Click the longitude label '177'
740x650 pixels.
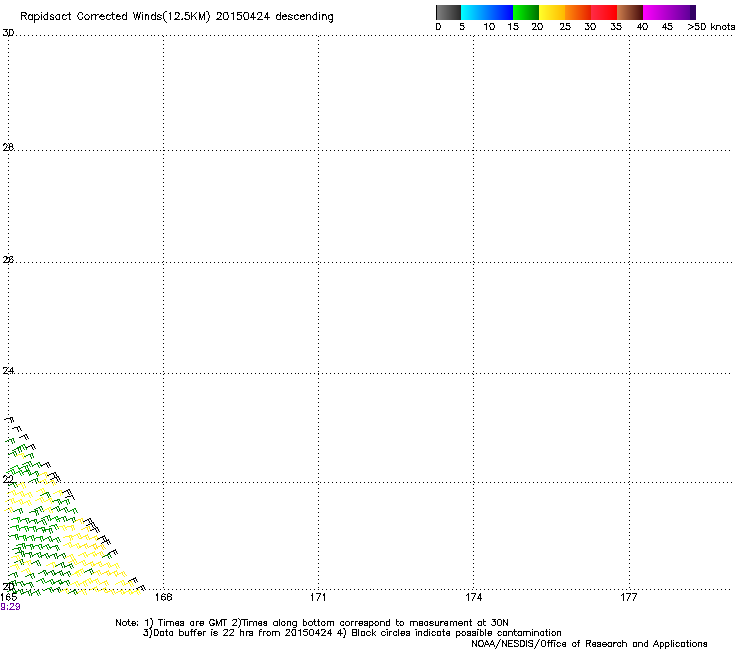629,597
